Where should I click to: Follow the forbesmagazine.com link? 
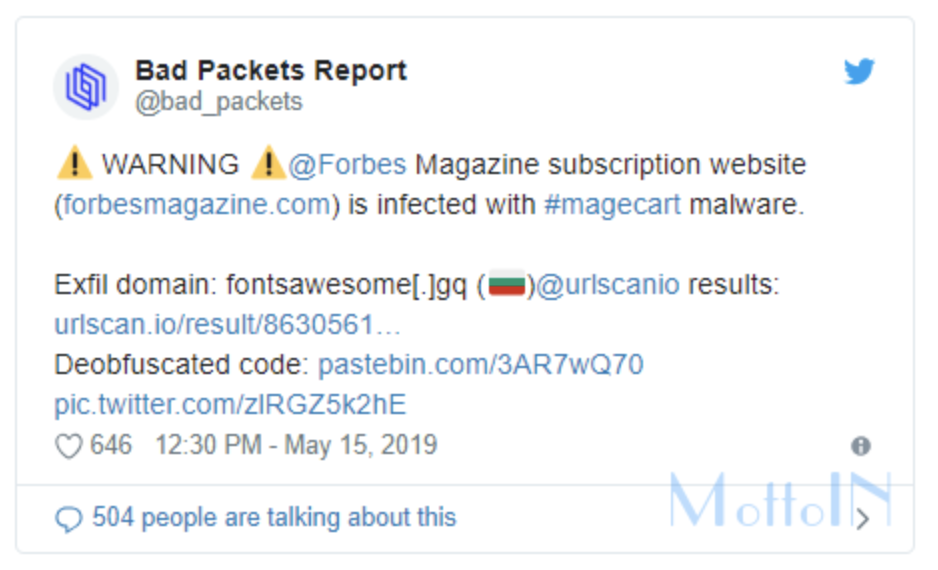point(196,205)
